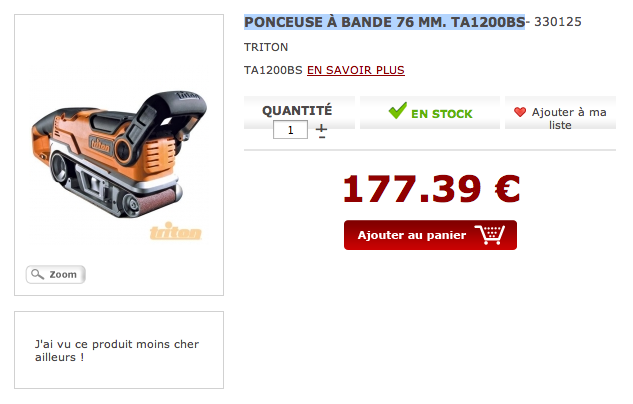Click J'ai vu ce produit moins cher ailleurs
The width and height of the screenshot is (633, 404).
point(117,350)
